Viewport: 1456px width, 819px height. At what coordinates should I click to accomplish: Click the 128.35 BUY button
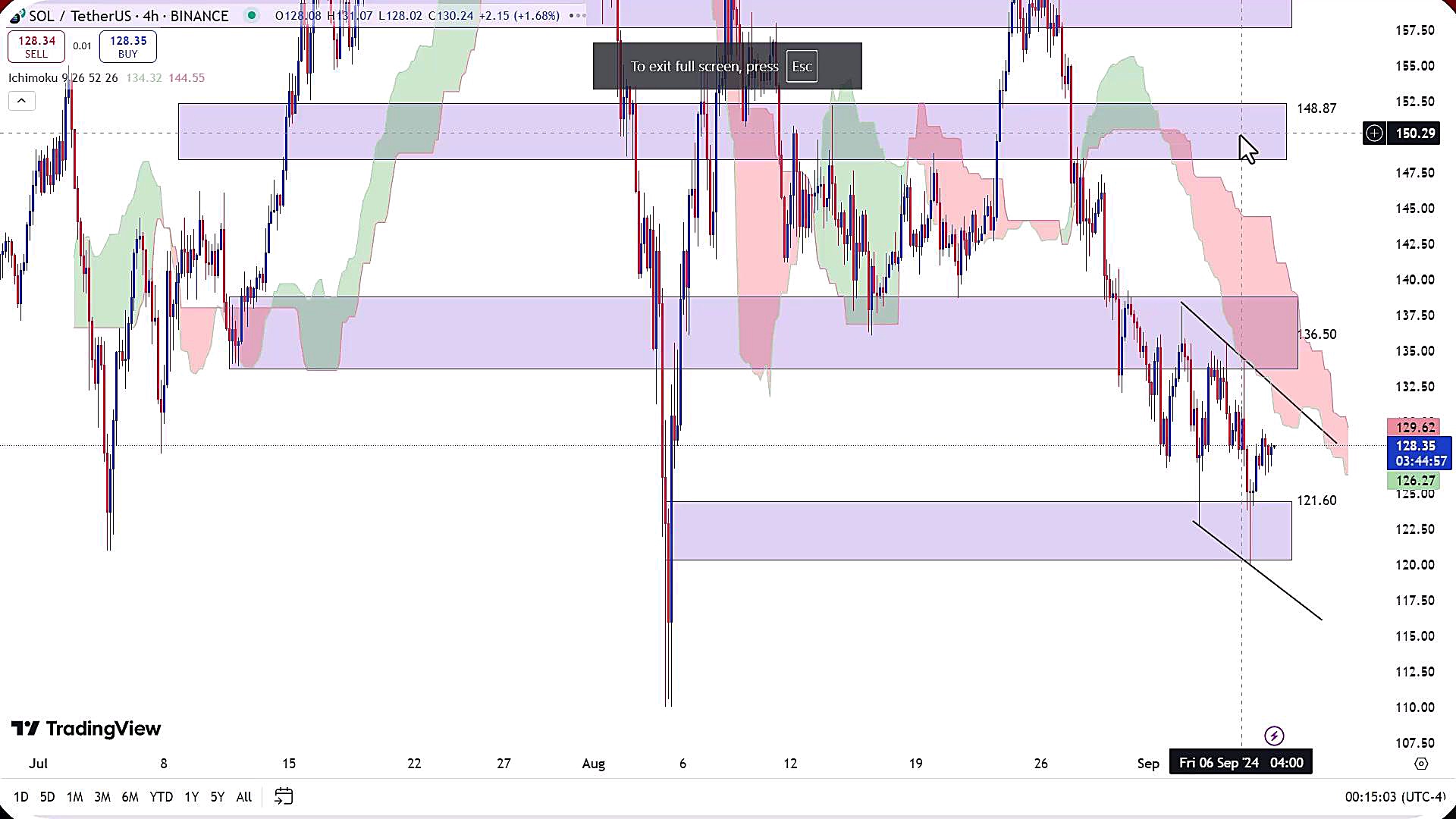click(x=128, y=46)
